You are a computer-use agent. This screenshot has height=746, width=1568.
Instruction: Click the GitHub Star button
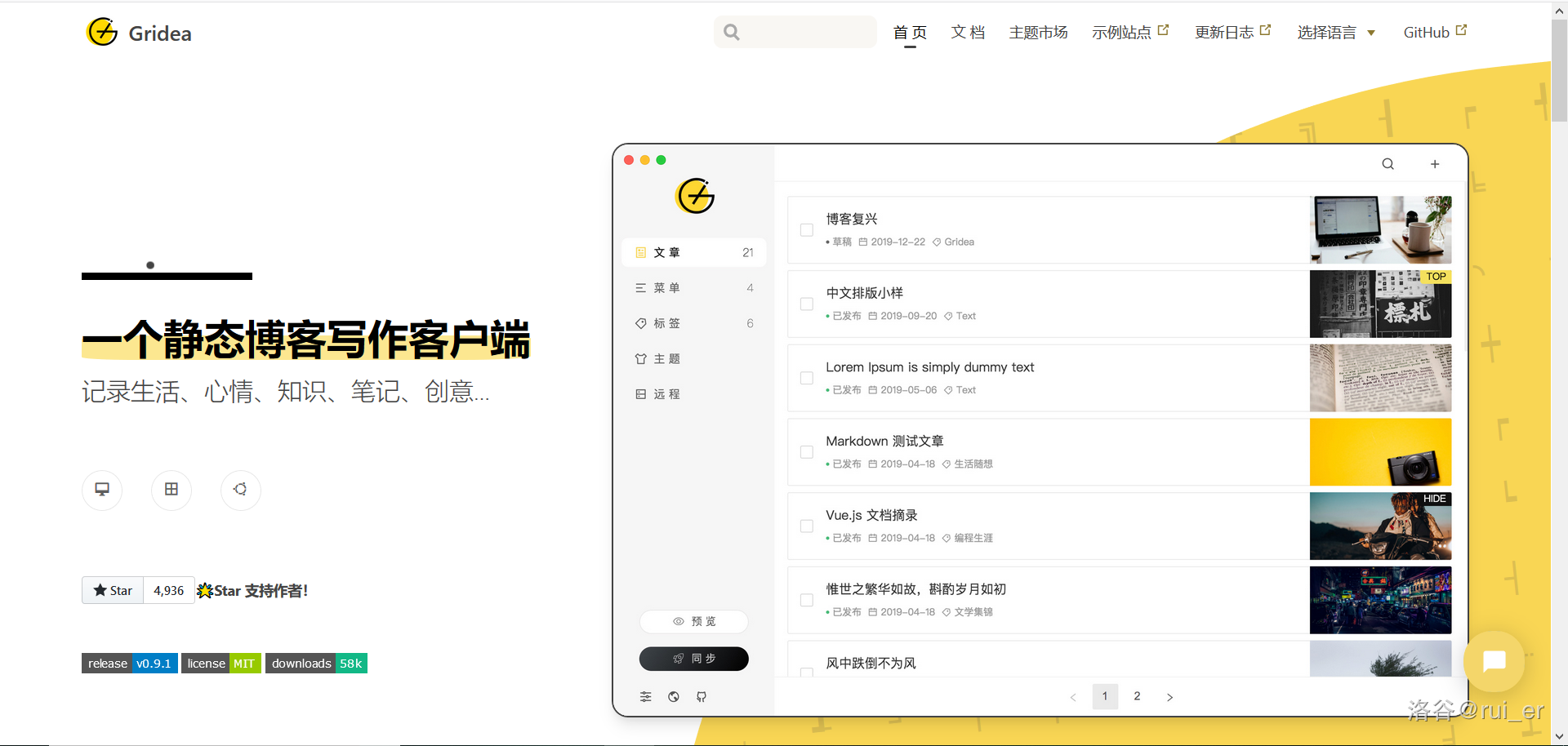click(x=113, y=590)
